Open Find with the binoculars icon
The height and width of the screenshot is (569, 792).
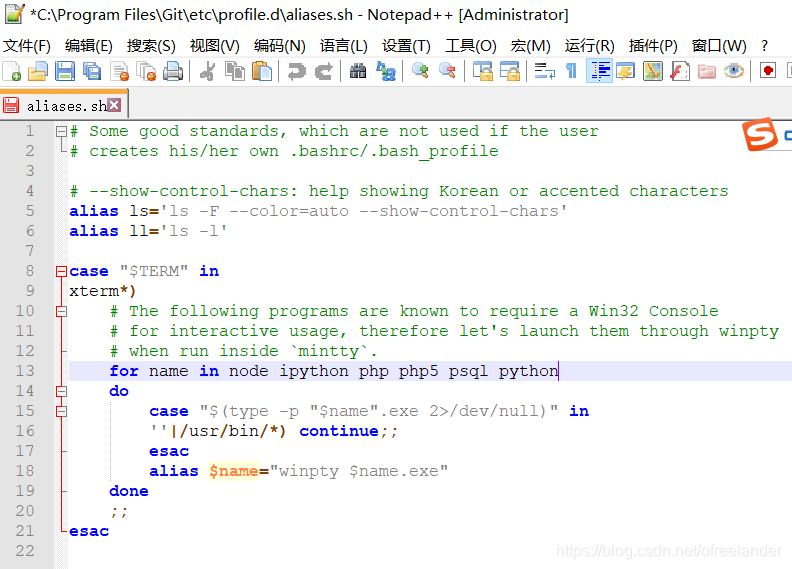(358, 71)
